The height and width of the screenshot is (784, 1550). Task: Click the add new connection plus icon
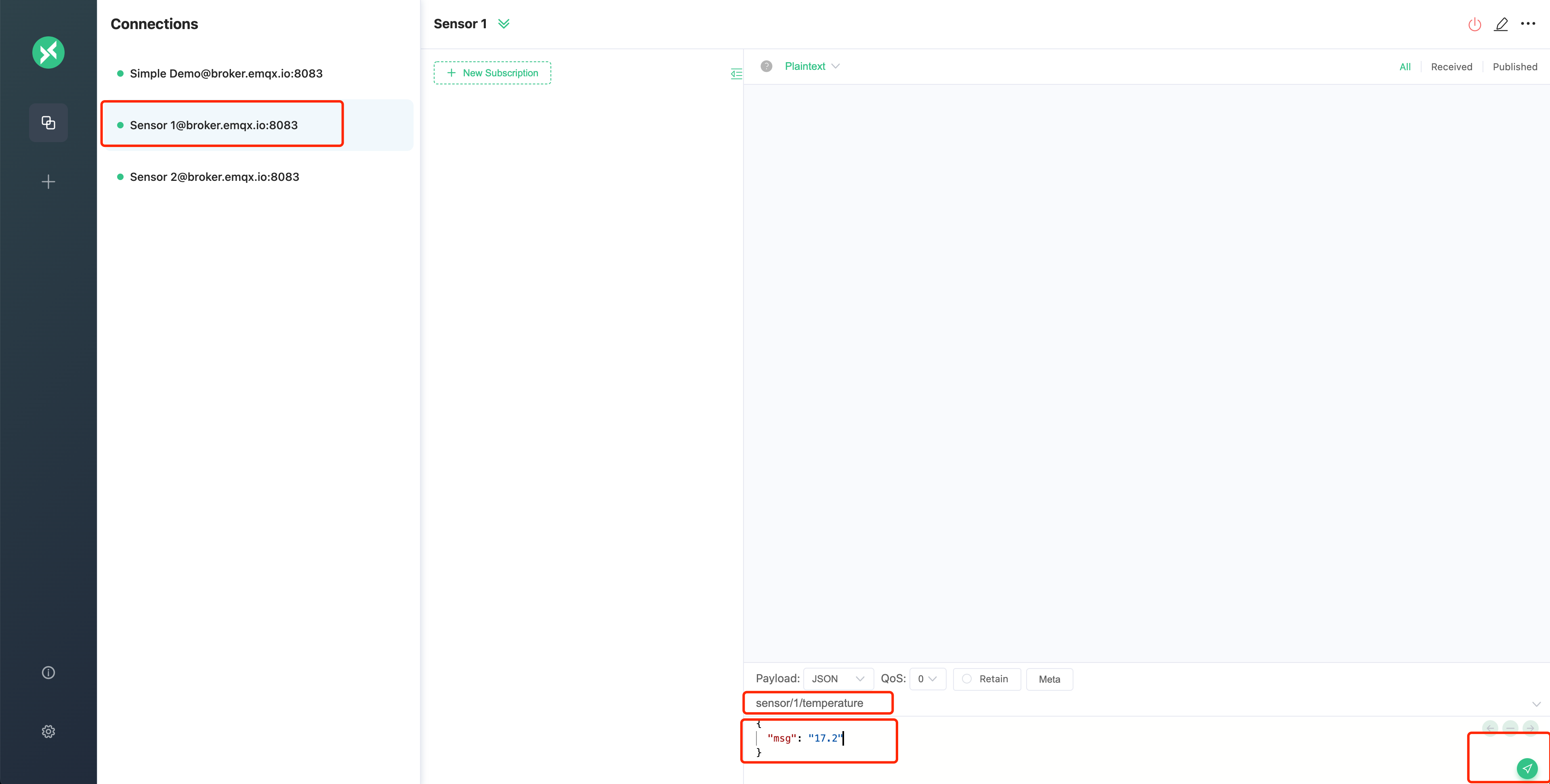[48, 181]
